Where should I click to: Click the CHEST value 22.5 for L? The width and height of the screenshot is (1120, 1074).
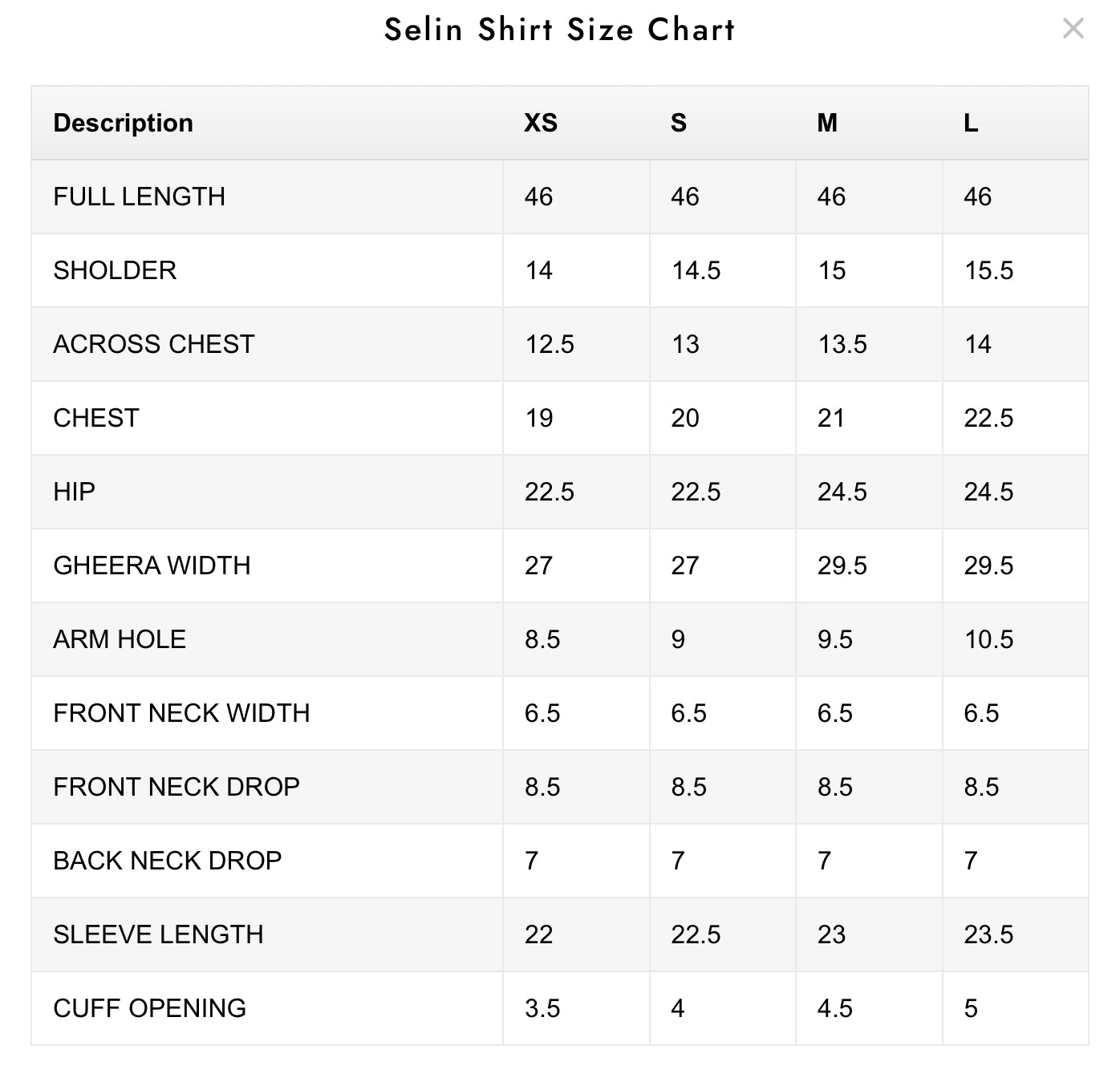point(988,418)
